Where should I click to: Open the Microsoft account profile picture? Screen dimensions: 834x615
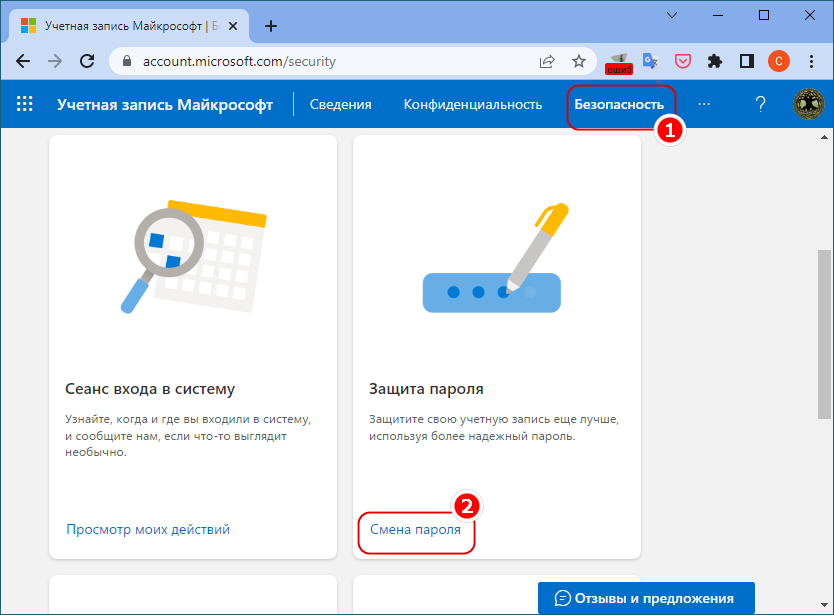tap(808, 104)
